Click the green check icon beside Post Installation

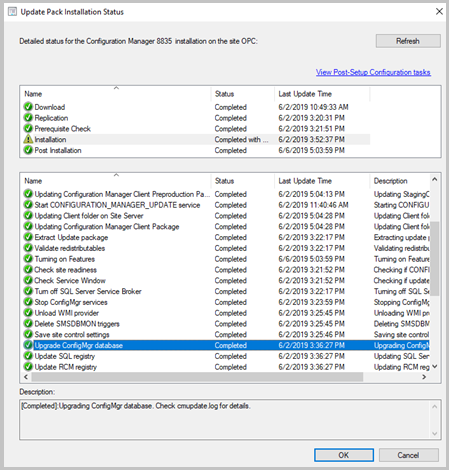tap(28, 150)
